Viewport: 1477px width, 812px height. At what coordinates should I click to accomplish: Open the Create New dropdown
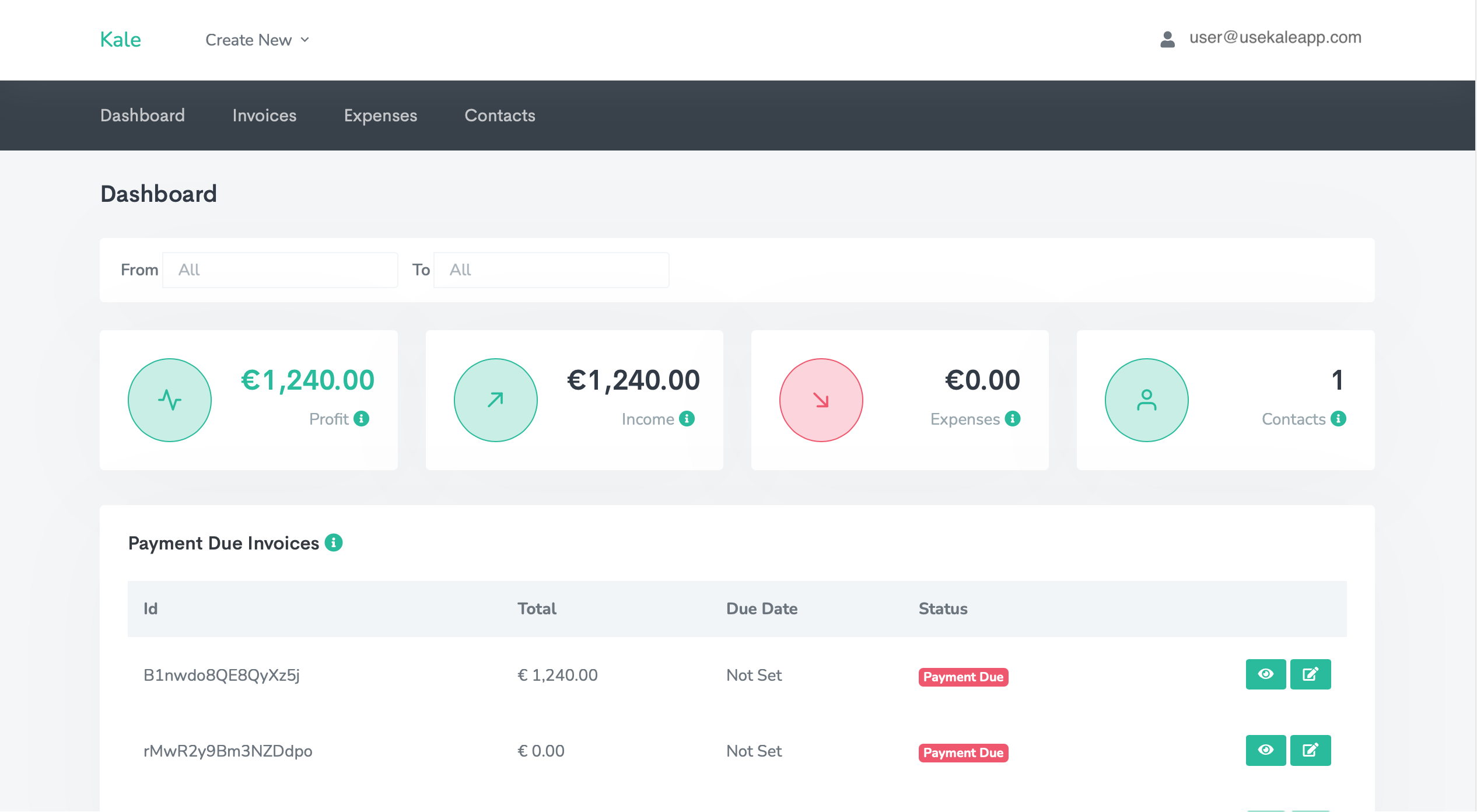pos(257,40)
